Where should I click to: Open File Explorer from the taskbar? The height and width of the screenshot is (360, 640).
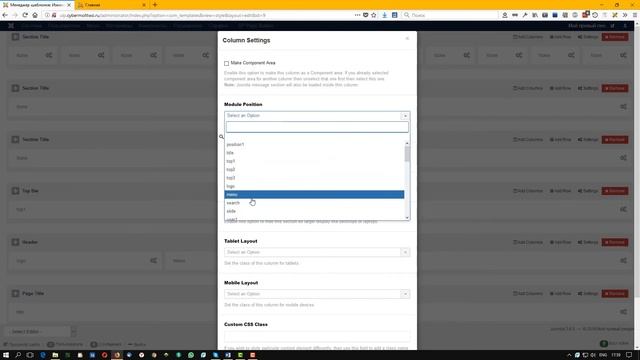pyautogui.click(x=55, y=355)
